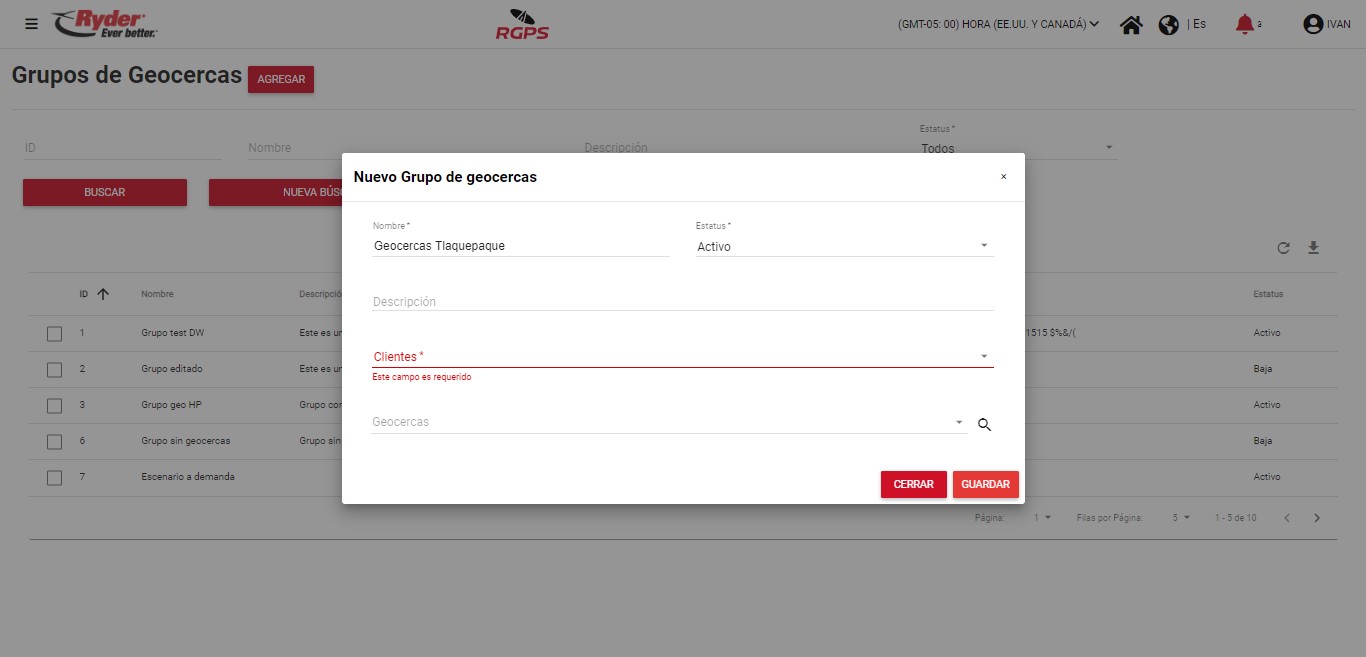Image resolution: width=1366 pixels, height=657 pixels.
Task: Select checkbox for Grupo editado row
Action: click(x=55, y=370)
